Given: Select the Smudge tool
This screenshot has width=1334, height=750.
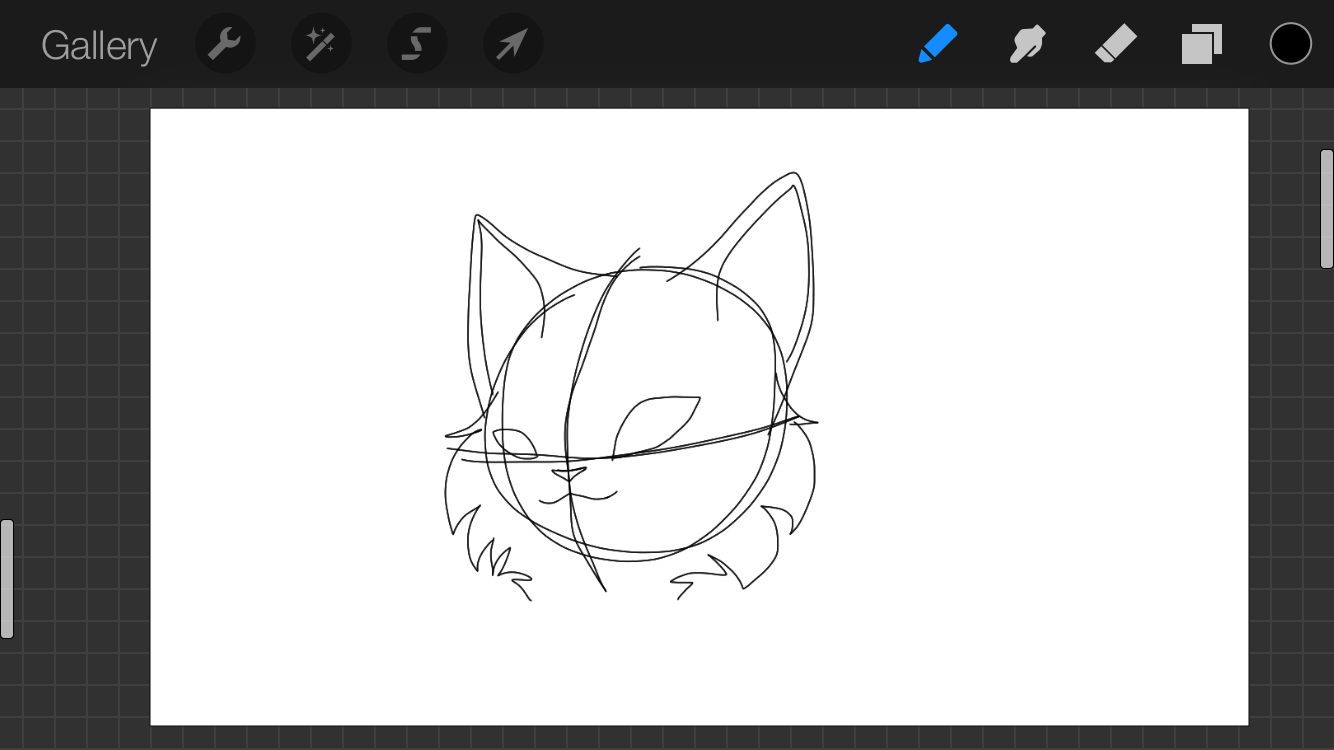Looking at the screenshot, I should click(x=1027, y=45).
